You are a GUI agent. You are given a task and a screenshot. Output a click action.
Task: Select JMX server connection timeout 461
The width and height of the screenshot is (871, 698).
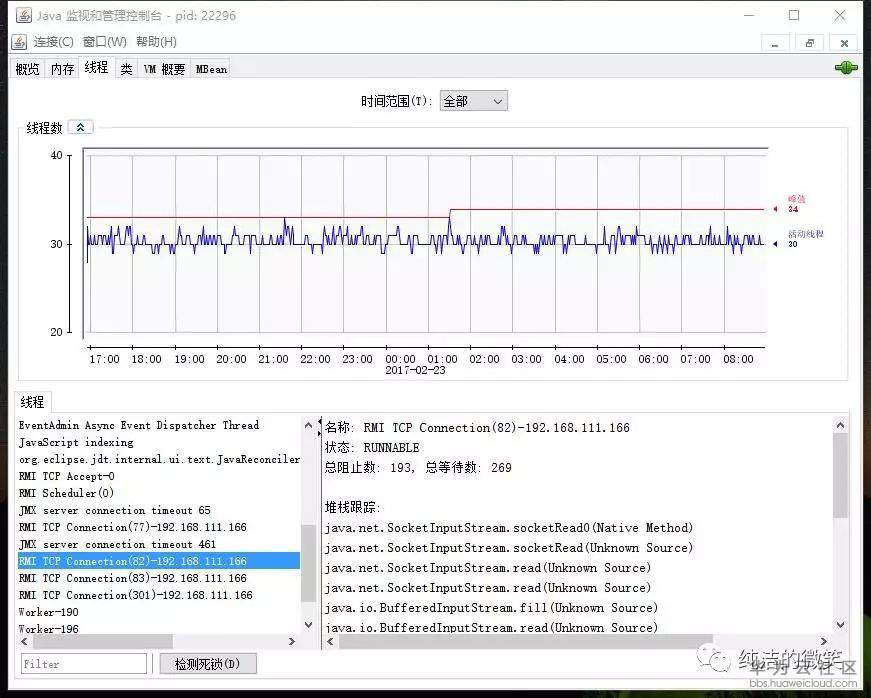[x=159, y=544]
